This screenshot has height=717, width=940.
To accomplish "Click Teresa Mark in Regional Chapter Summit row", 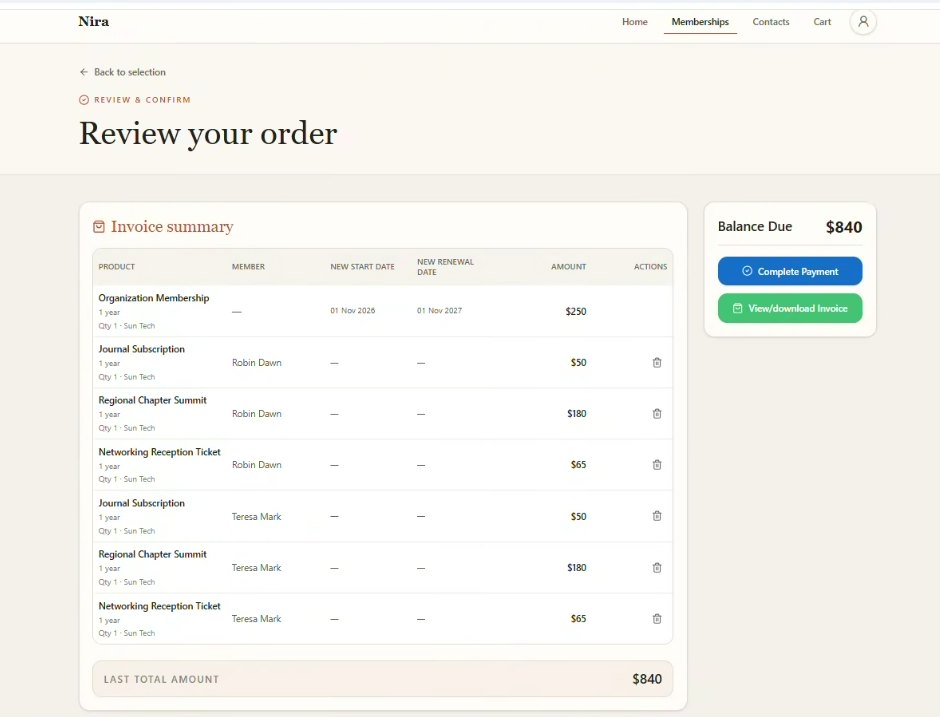I will [x=257, y=568].
